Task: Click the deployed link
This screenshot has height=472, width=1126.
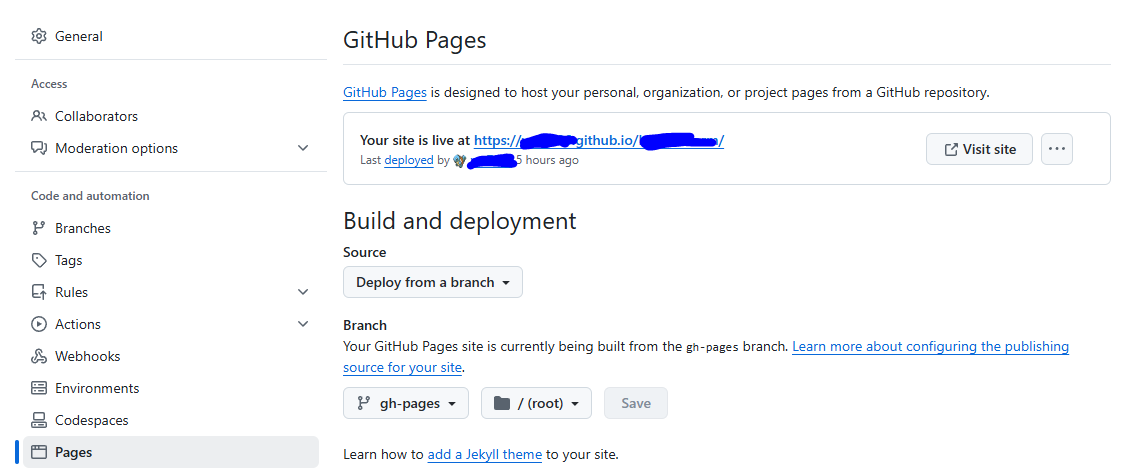Action: click(409, 160)
